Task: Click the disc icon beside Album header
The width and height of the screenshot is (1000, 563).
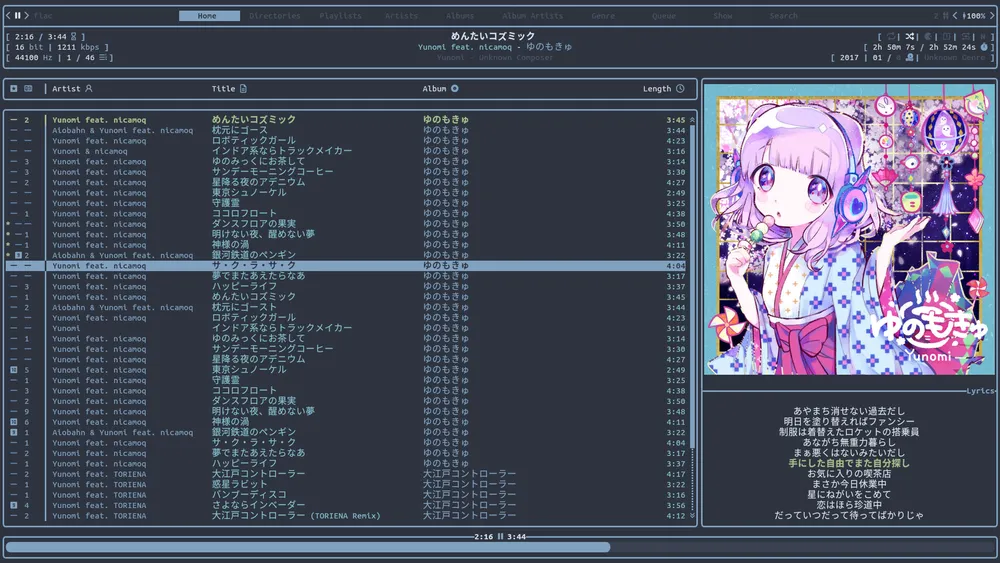Action: (455, 89)
